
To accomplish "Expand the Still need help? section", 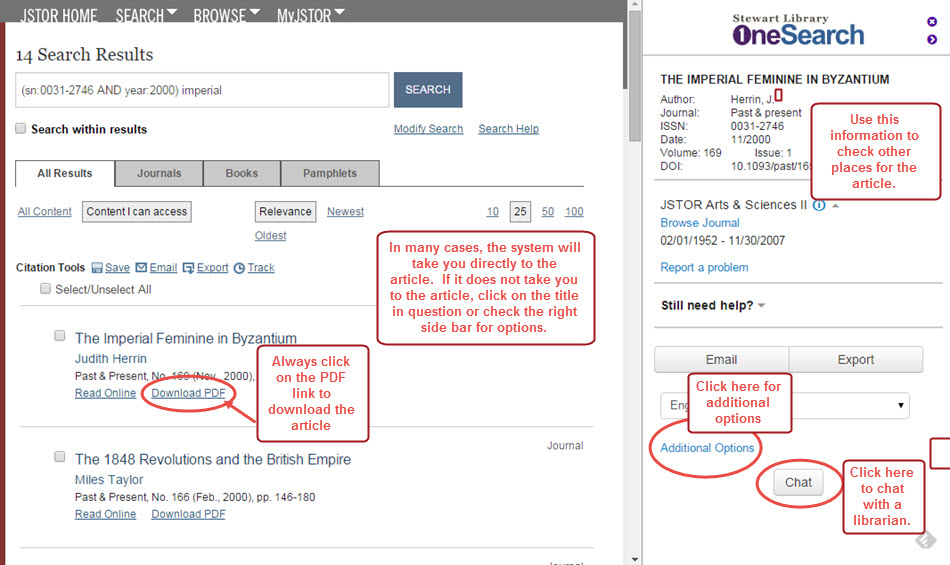I will [x=713, y=305].
